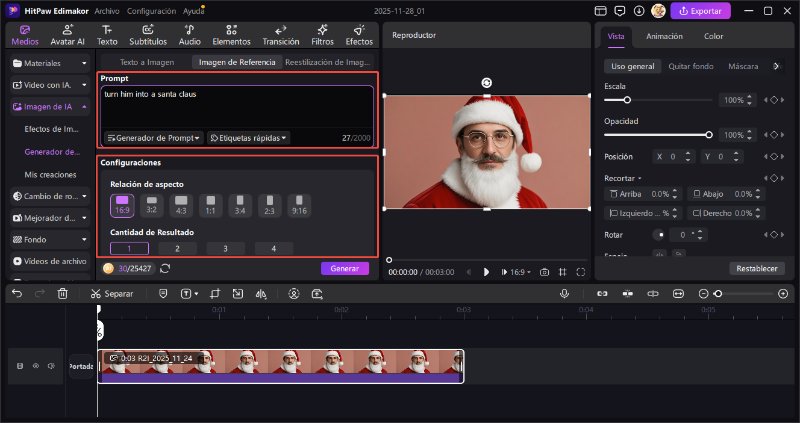
Task: Undo the last action
Action: point(17,294)
